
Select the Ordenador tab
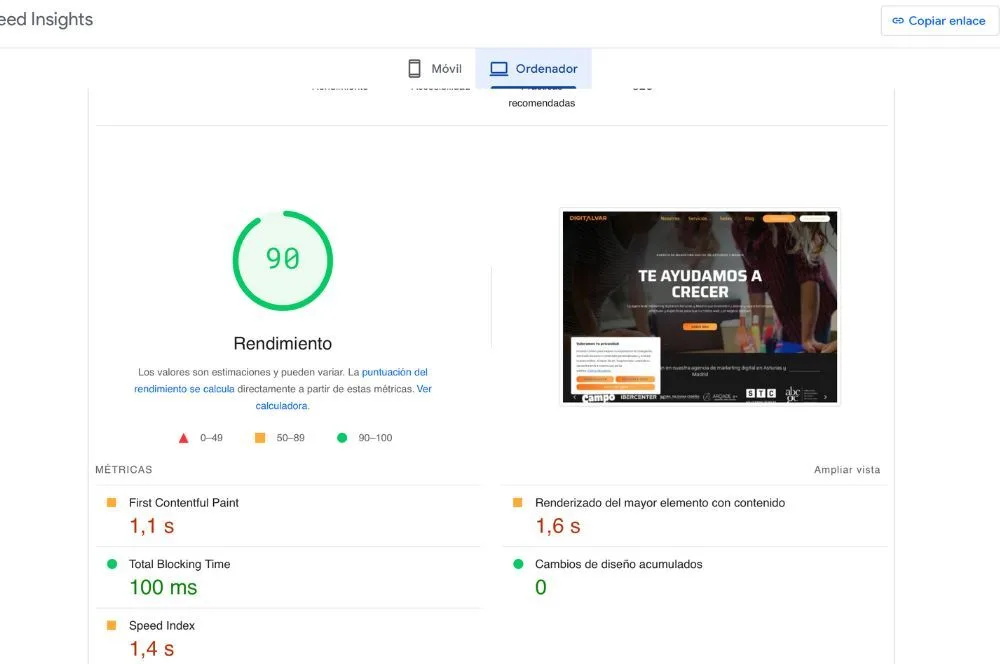pyautogui.click(x=533, y=68)
